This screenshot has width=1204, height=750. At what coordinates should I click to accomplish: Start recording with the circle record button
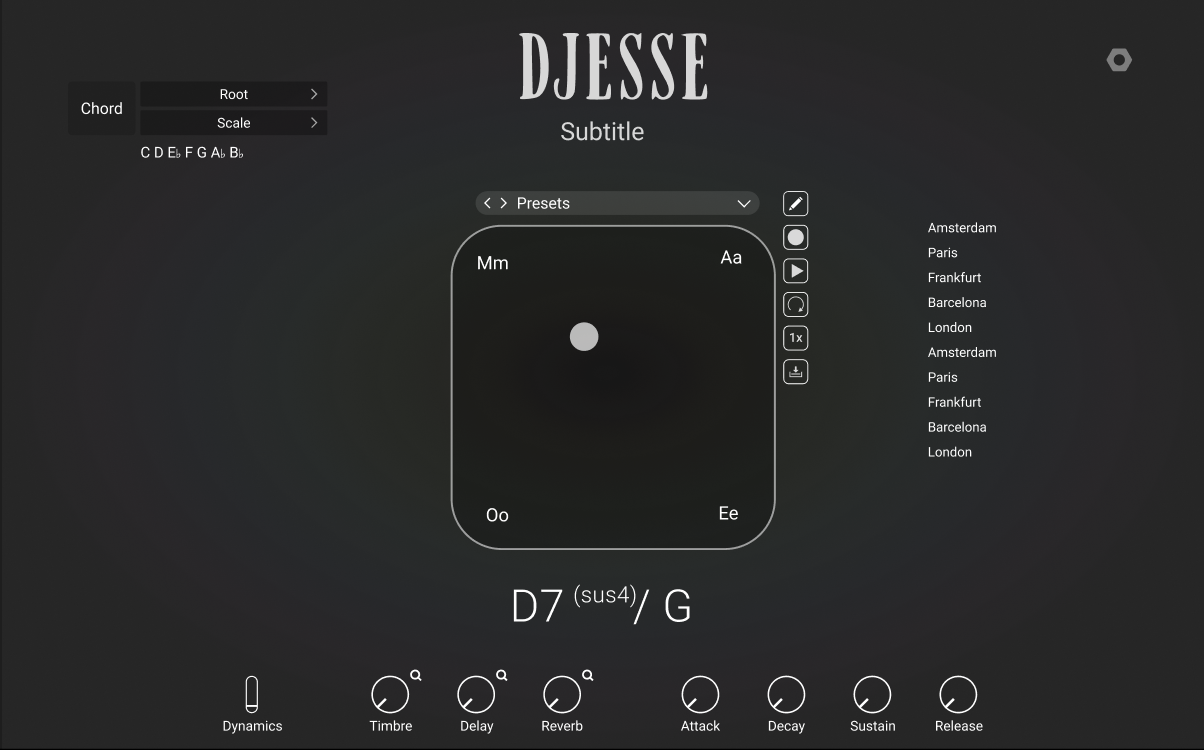pos(796,237)
